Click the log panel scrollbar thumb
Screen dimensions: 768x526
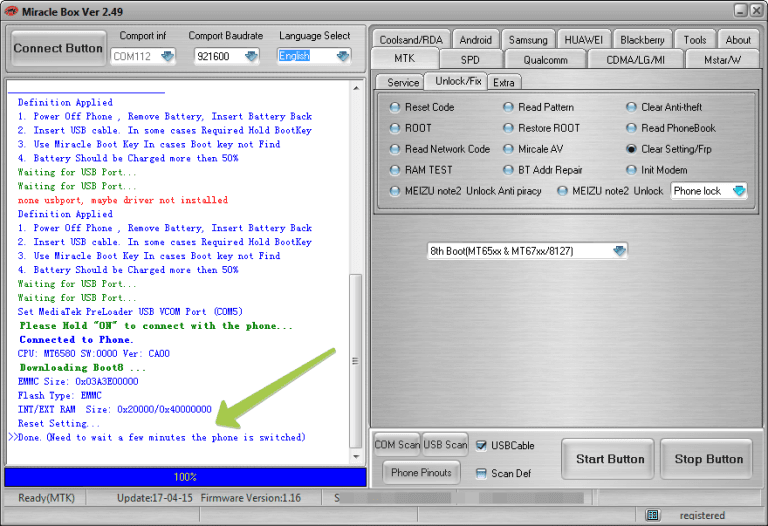pos(356,361)
